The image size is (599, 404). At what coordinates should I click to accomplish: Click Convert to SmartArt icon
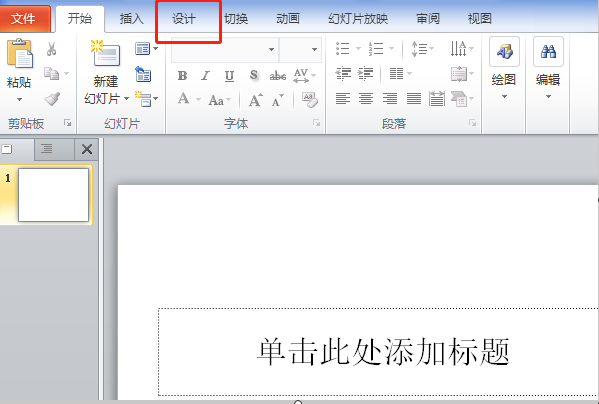(x=462, y=99)
